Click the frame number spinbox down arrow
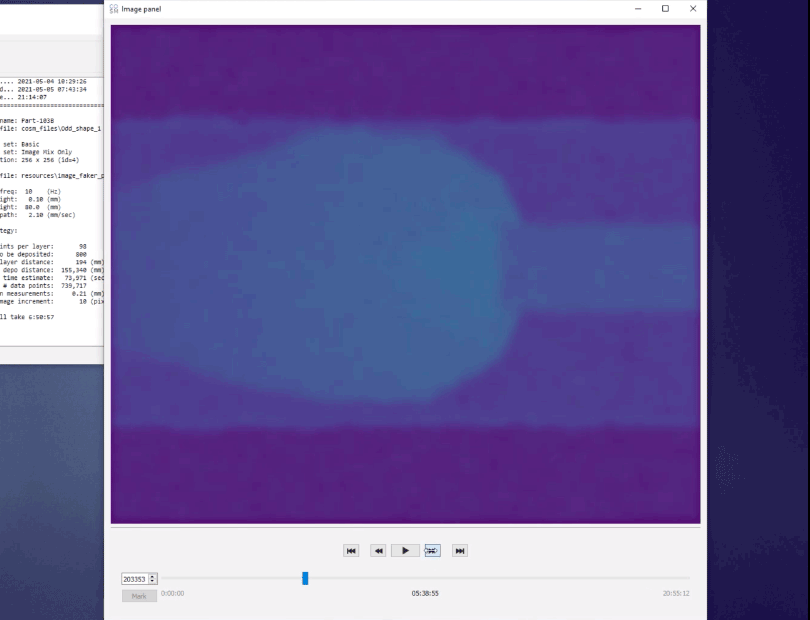This screenshot has width=810, height=620. pyautogui.click(x=153, y=581)
